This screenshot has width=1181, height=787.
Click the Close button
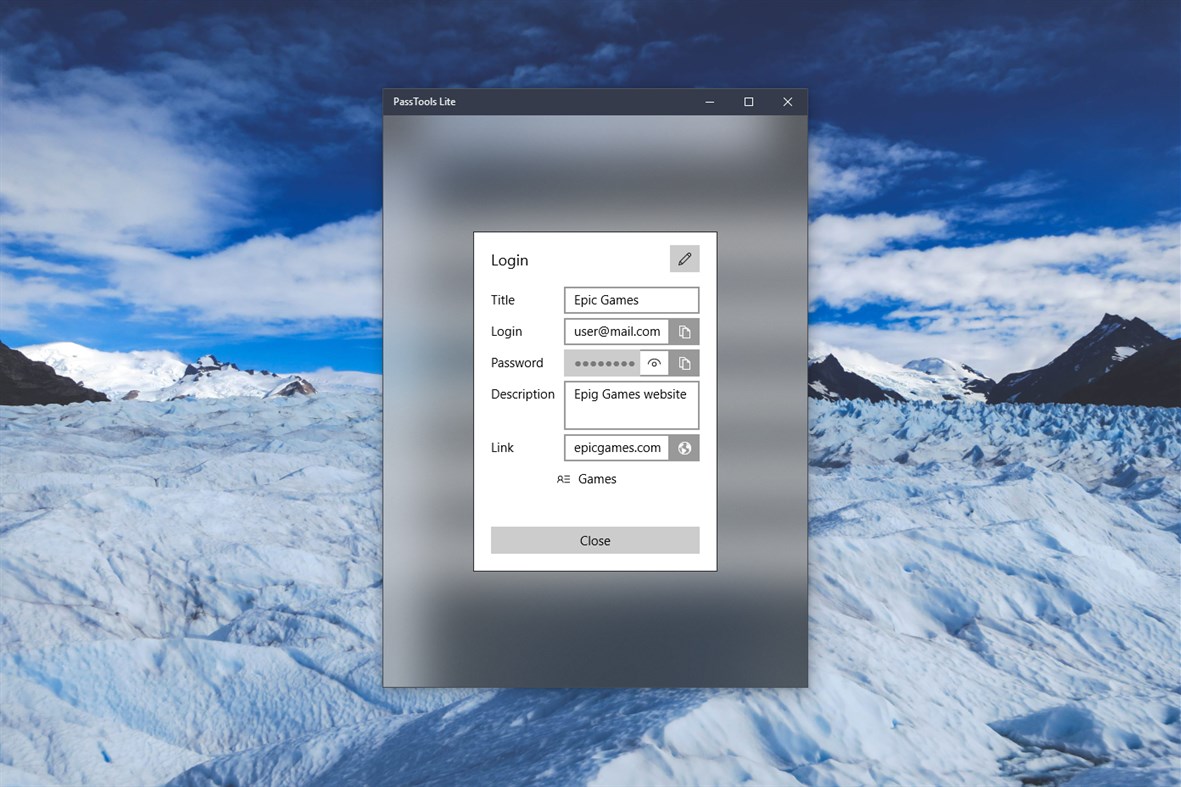click(594, 540)
